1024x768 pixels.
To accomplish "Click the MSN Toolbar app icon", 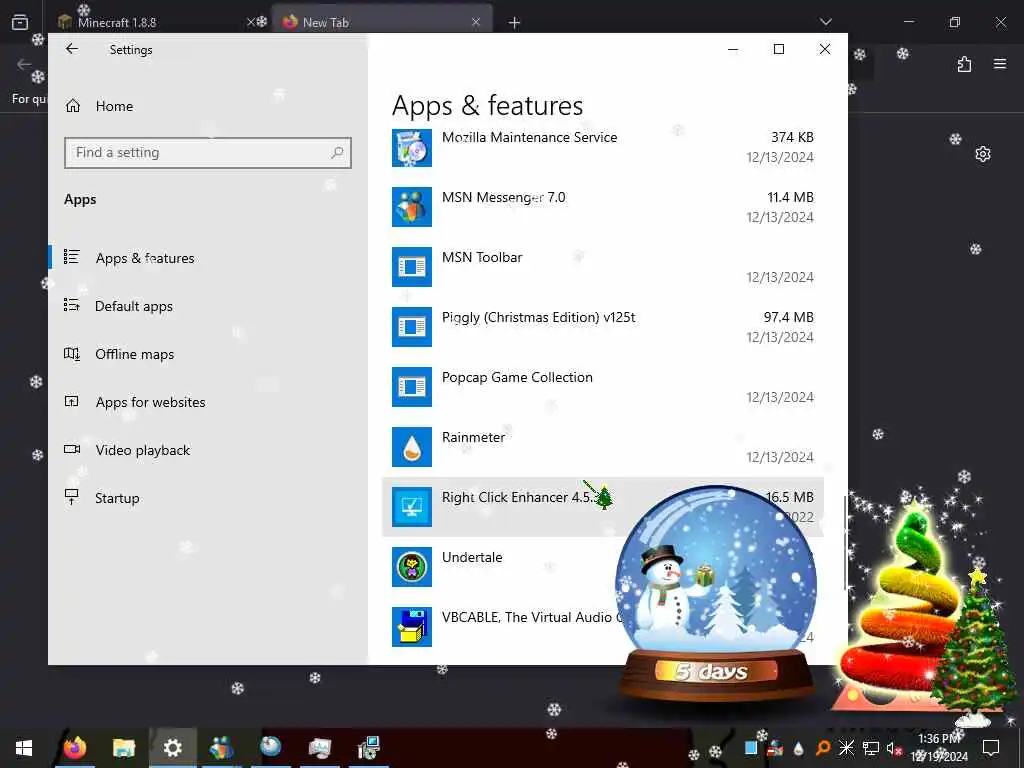I will pyautogui.click(x=411, y=266).
